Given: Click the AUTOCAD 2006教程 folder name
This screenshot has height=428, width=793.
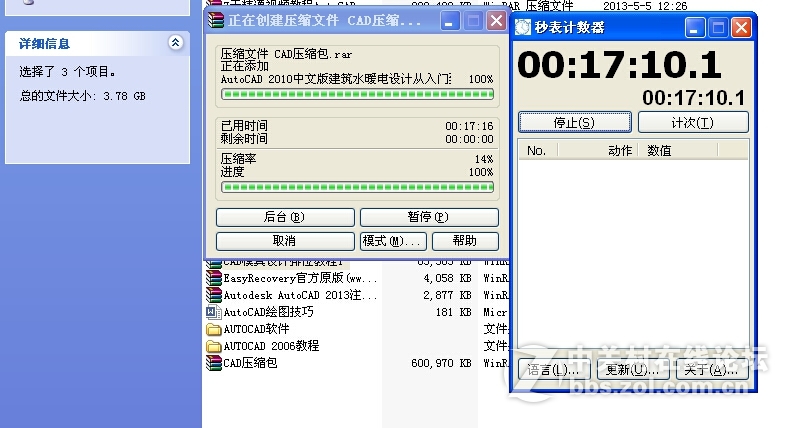Looking at the screenshot, I should pyautogui.click(x=272, y=346).
